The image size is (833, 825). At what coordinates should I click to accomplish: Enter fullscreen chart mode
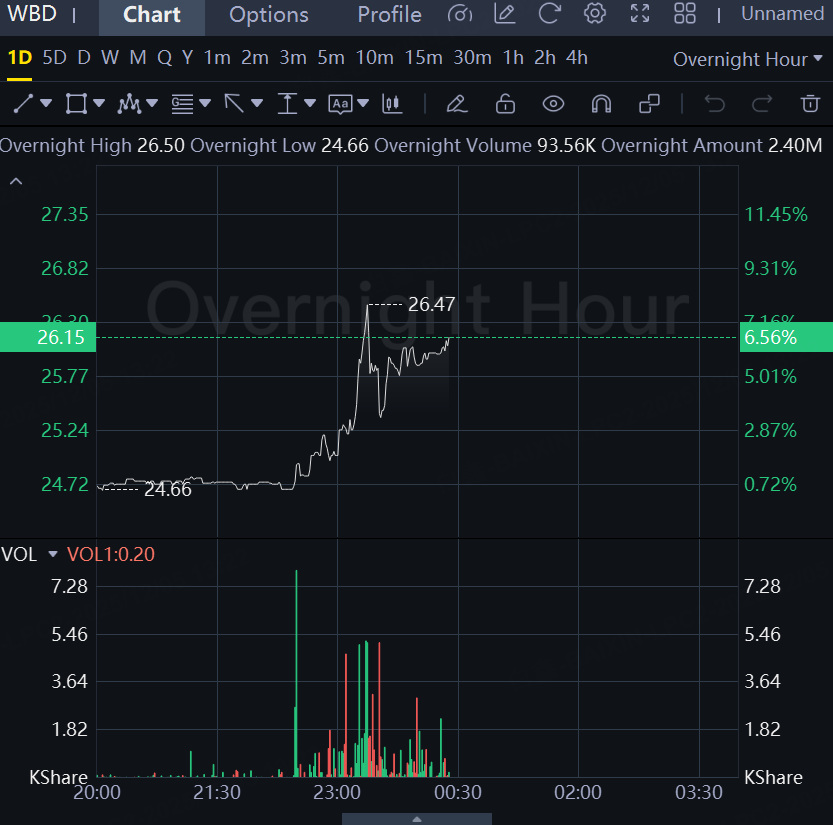[640, 14]
